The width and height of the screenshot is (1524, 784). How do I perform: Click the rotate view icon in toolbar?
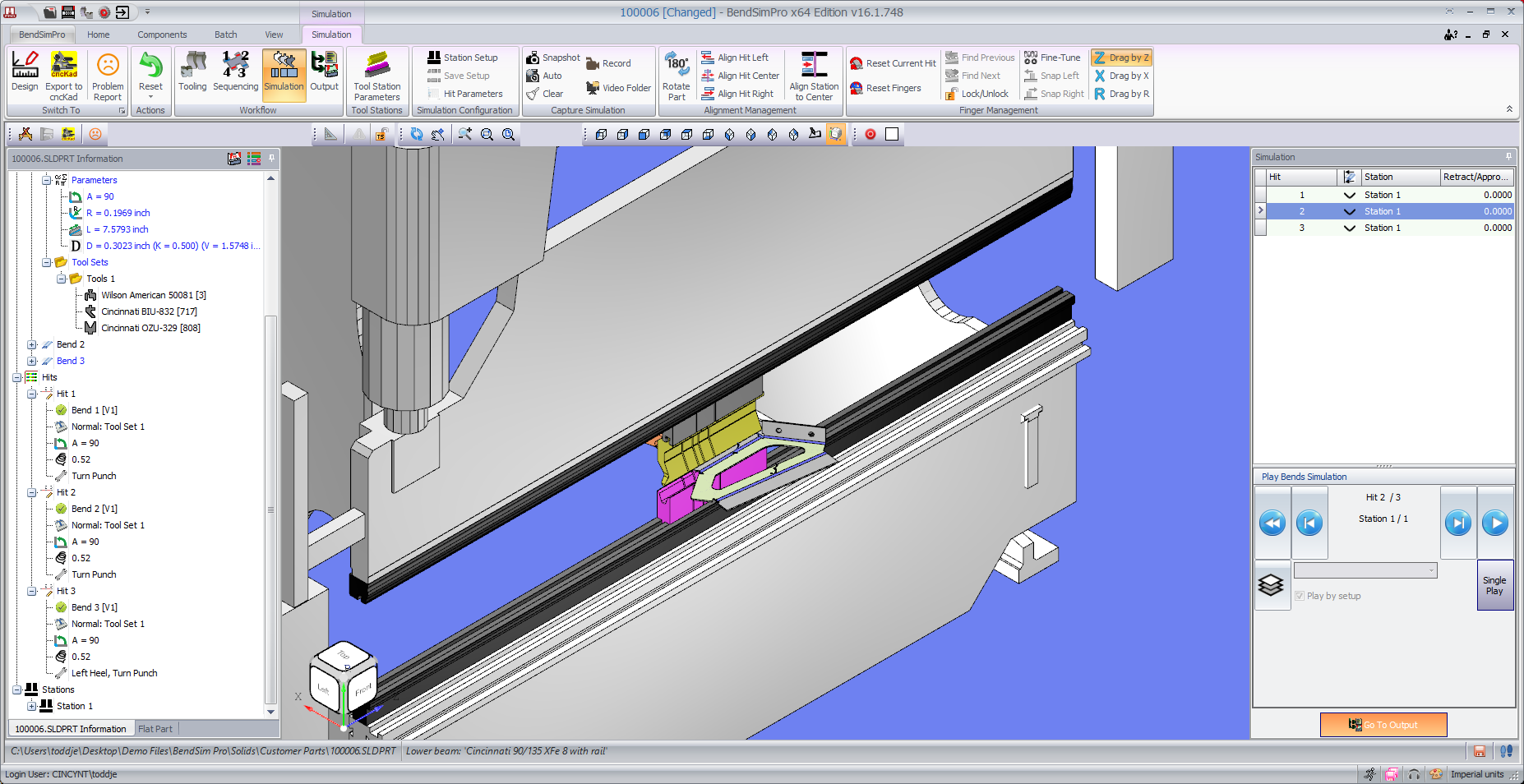click(x=417, y=134)
